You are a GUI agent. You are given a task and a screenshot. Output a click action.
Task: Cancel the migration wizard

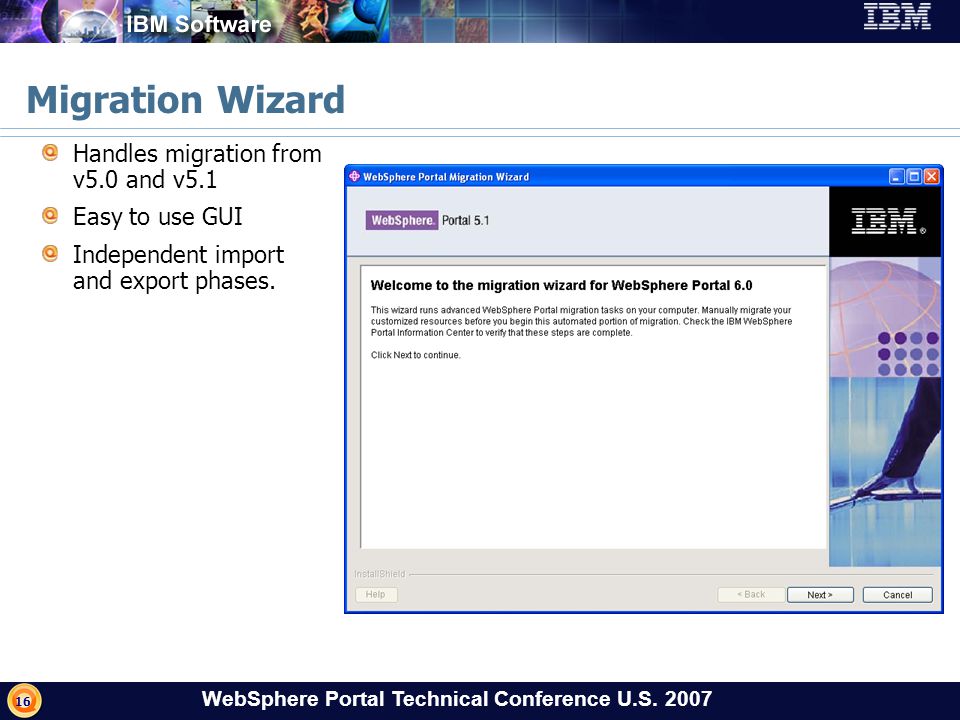[x=898, y=594]
